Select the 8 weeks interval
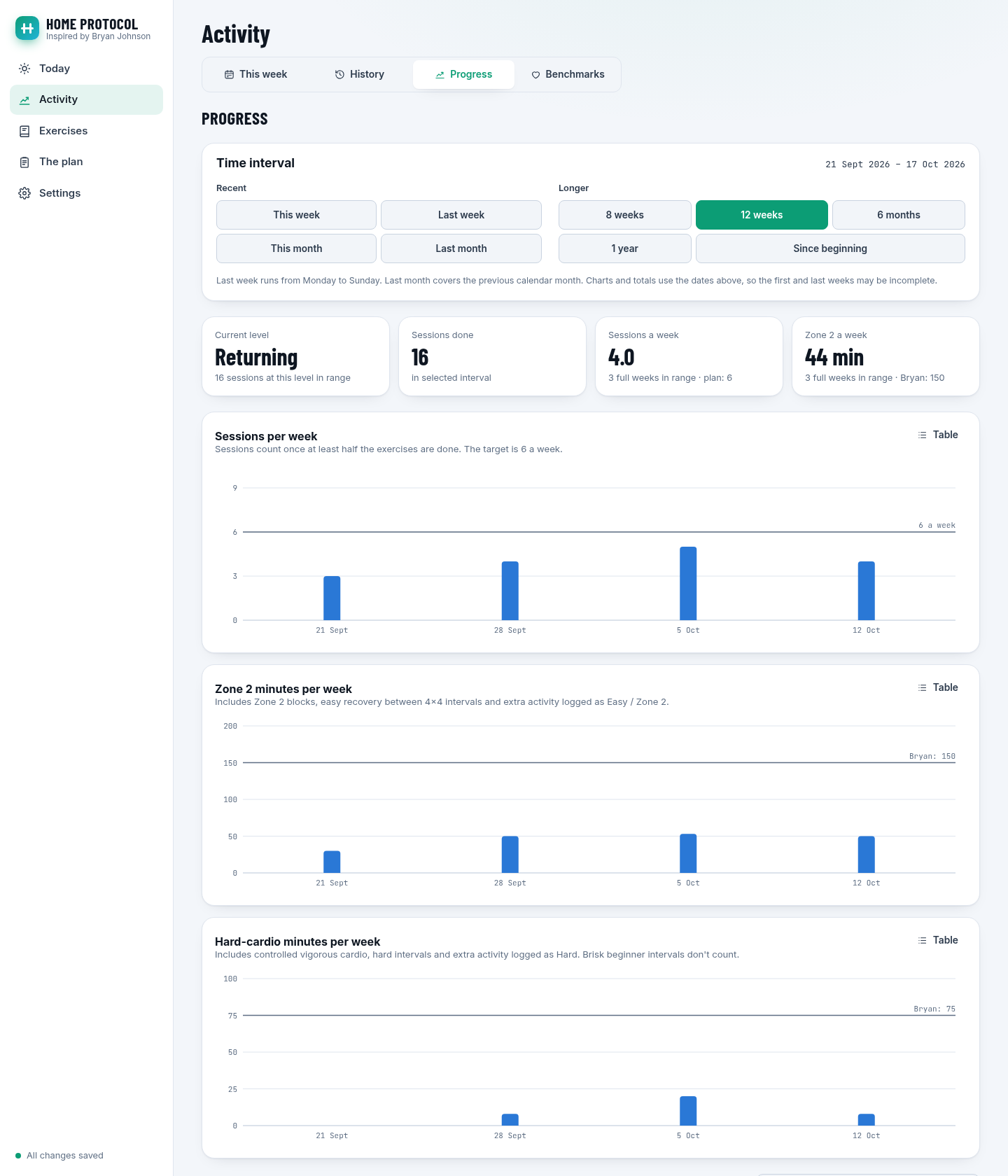Screen dimensions: 1008x1176 tap(625, 215)
